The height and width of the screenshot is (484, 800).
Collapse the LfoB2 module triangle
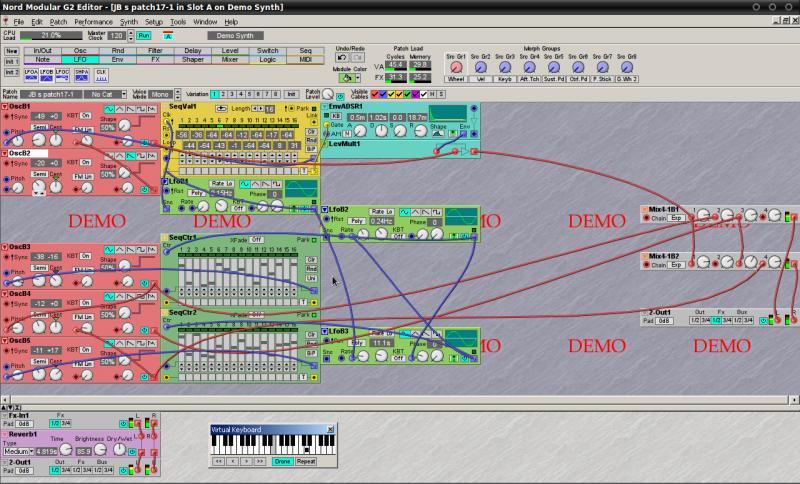click(x=324, y=209)
